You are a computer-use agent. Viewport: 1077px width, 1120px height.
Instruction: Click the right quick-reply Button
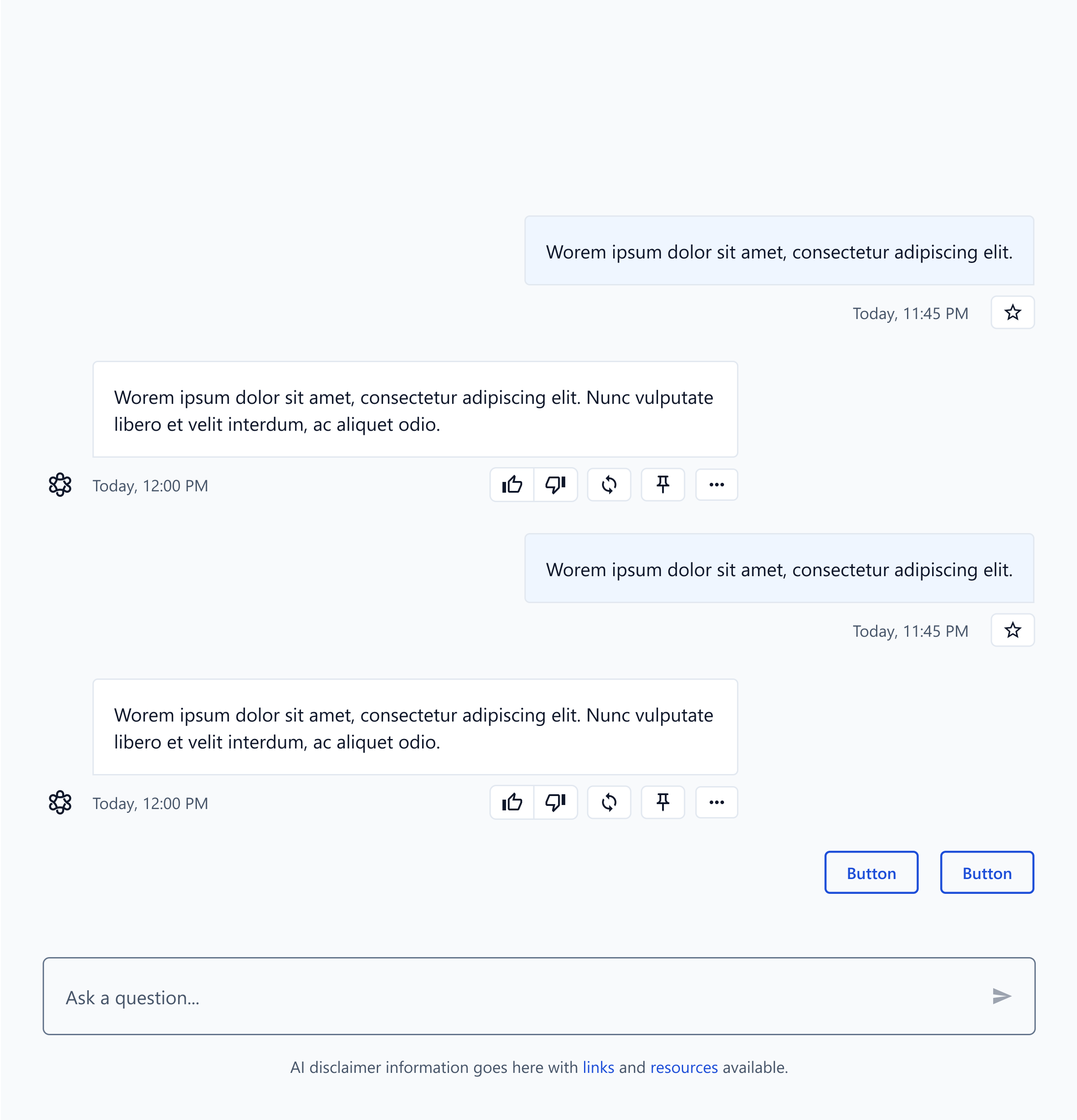987,873
